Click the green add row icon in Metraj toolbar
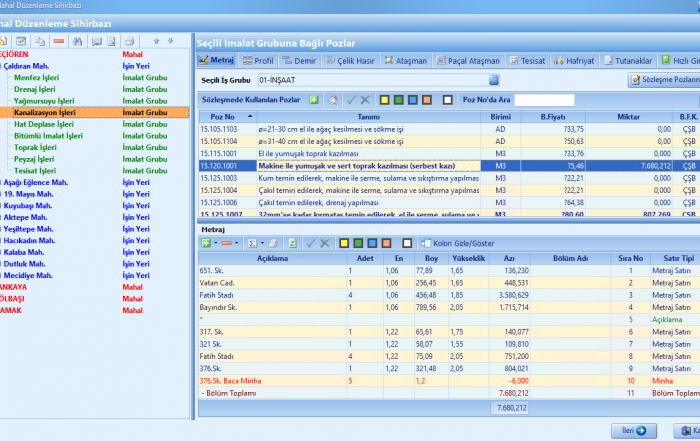700x441 pixels. (205, 243)
